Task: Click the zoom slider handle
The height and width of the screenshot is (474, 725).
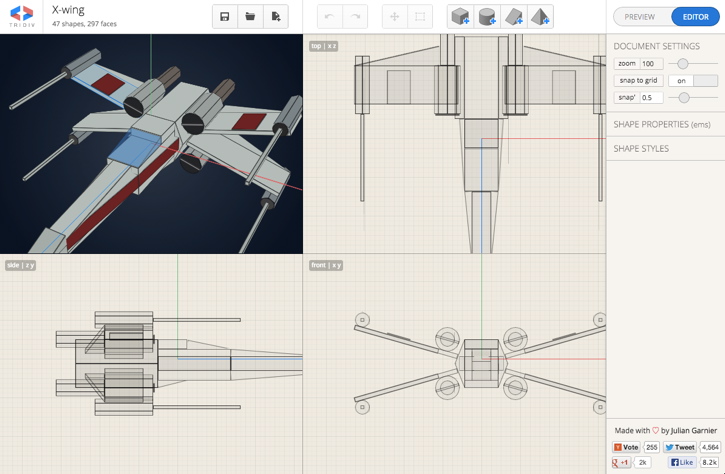Action: click(x=683, y=64)
